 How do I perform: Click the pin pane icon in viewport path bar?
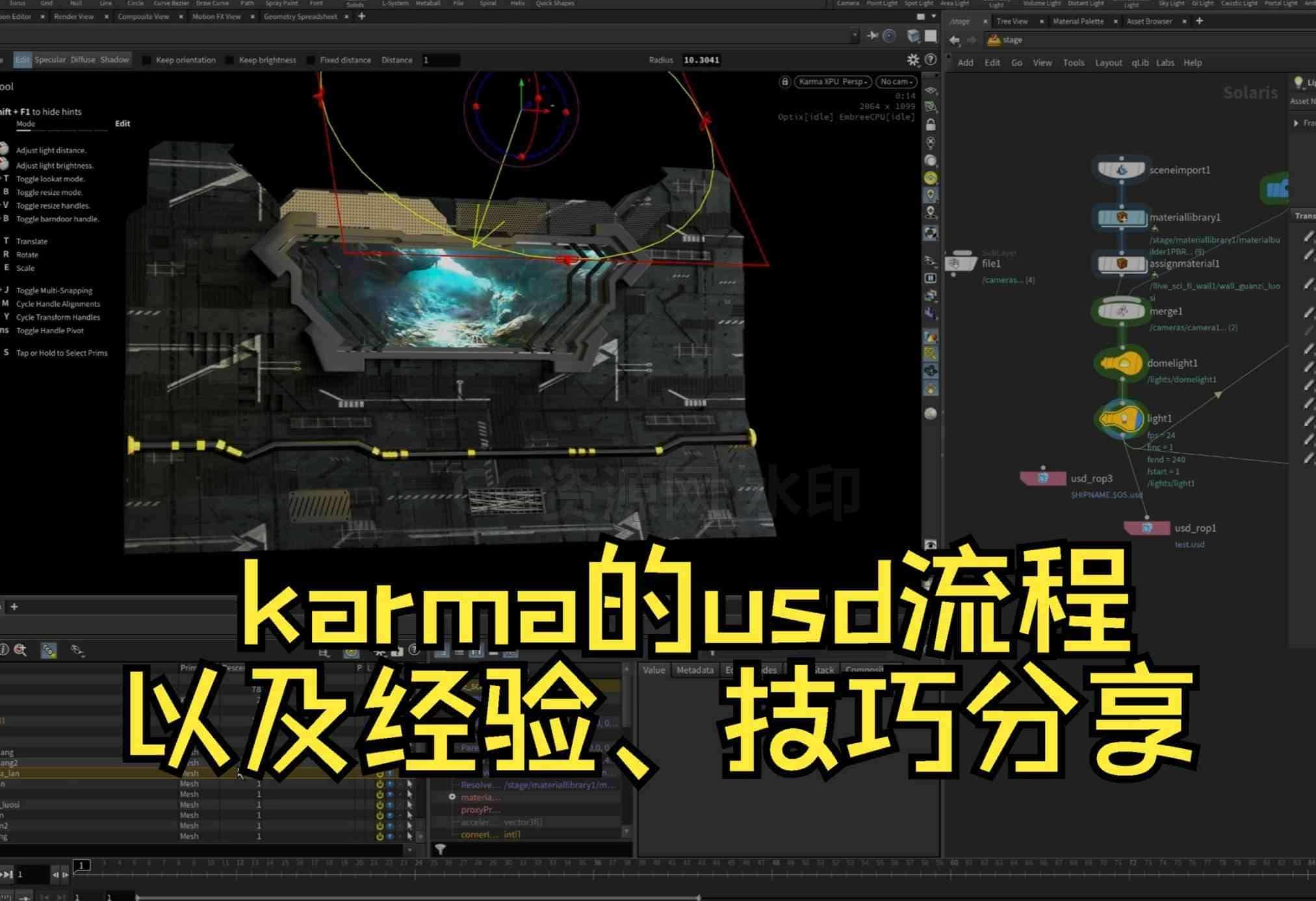(872, 36)
